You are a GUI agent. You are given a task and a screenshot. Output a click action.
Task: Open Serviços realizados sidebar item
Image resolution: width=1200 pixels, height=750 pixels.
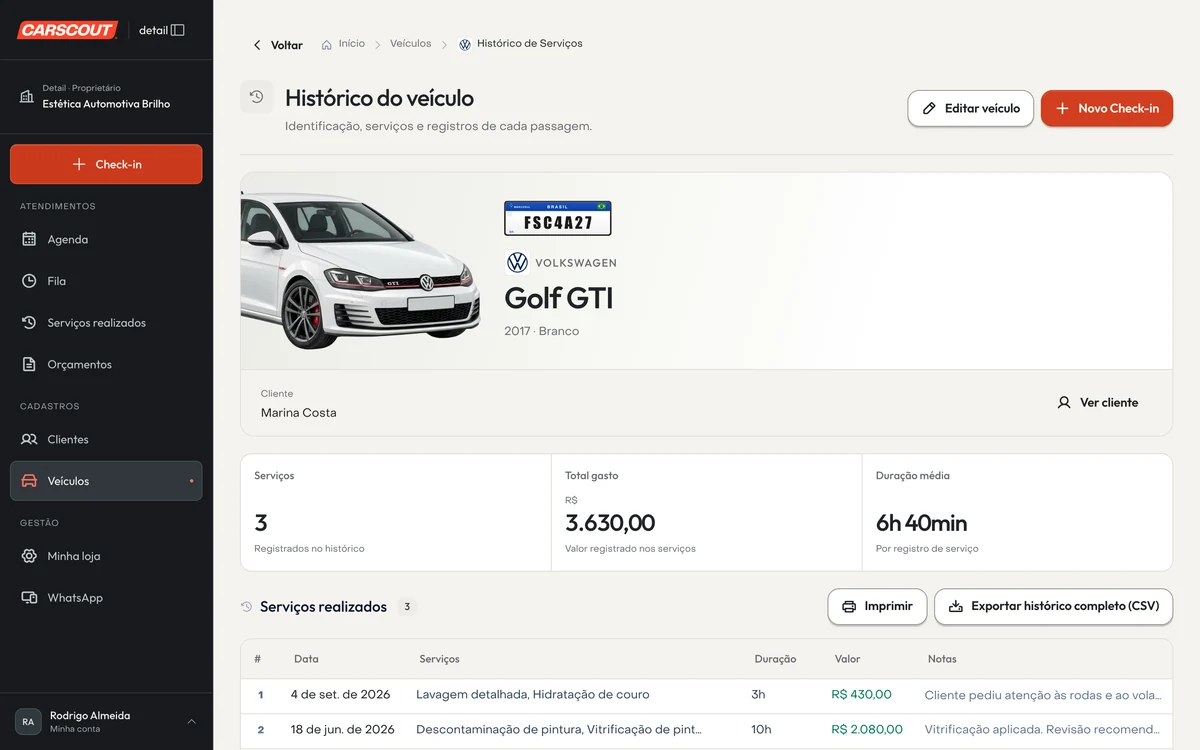pos(106,323)
